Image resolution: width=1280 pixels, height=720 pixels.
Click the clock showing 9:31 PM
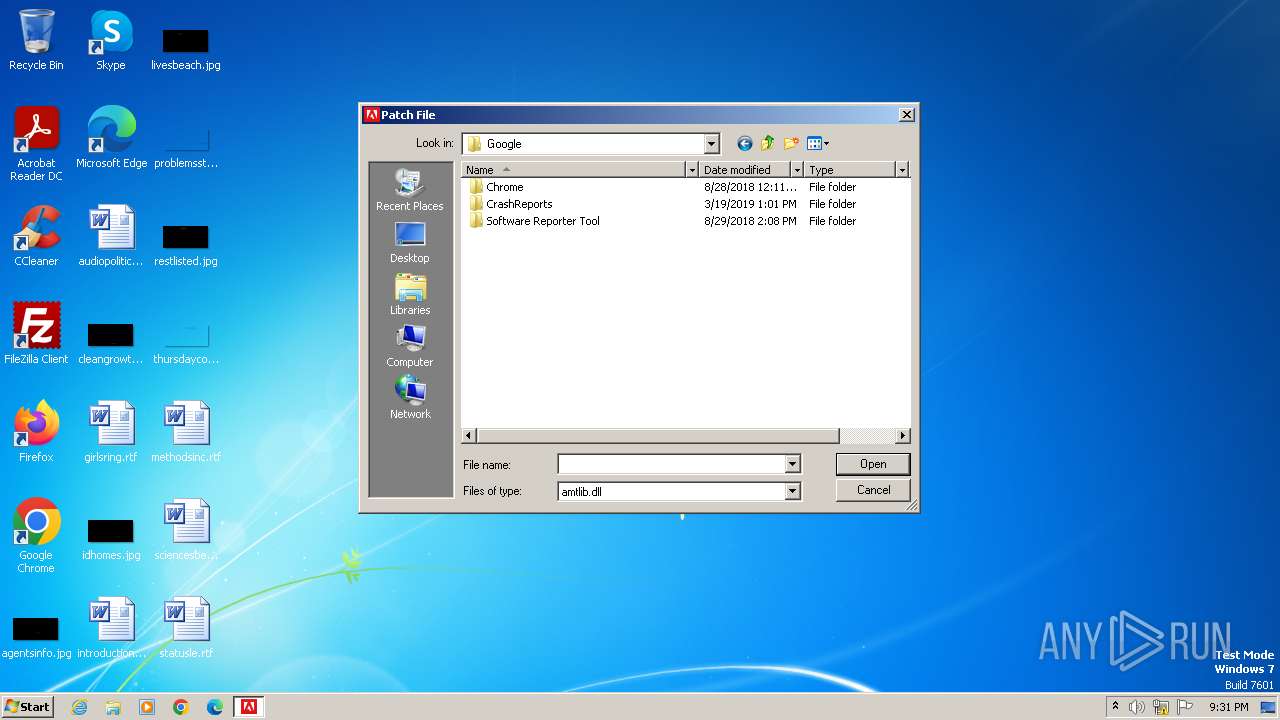[1228, 707]
